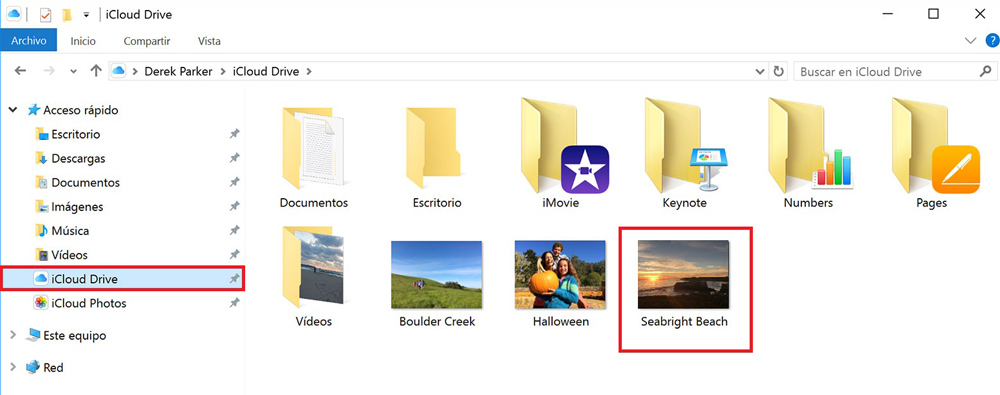Viewport: 1000px width, 395px height.
Task: Click the pin icon next to iCloud Photos
Action: click(x=235, y=303)
